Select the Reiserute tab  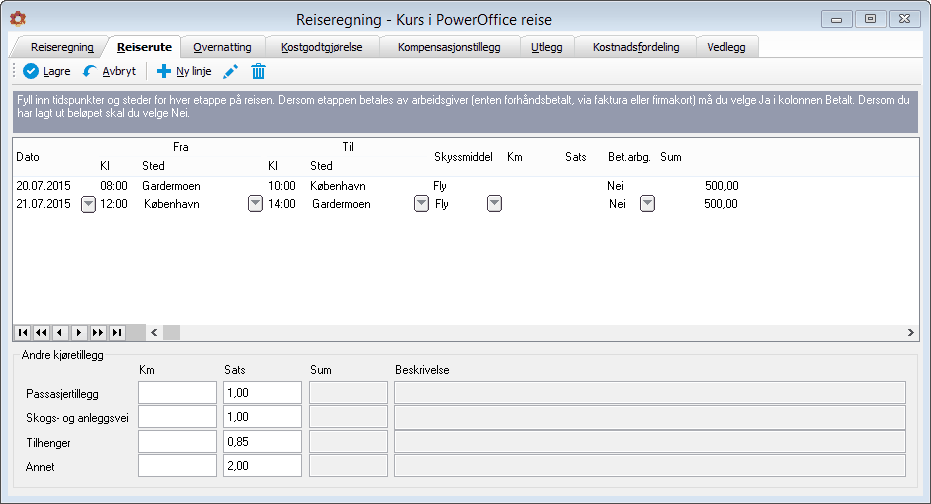click(x=144, y=47)
